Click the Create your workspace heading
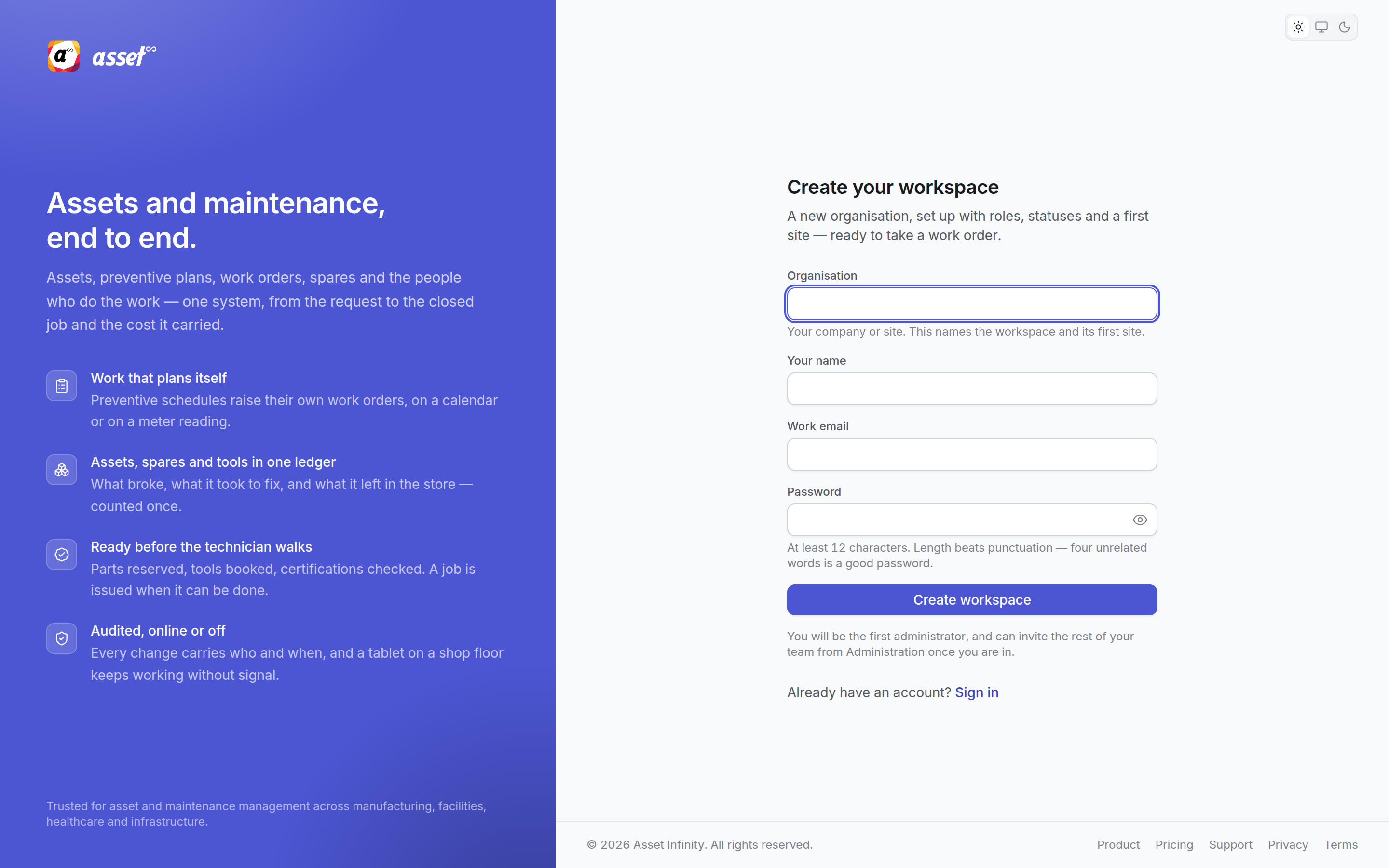 (893, 187)
